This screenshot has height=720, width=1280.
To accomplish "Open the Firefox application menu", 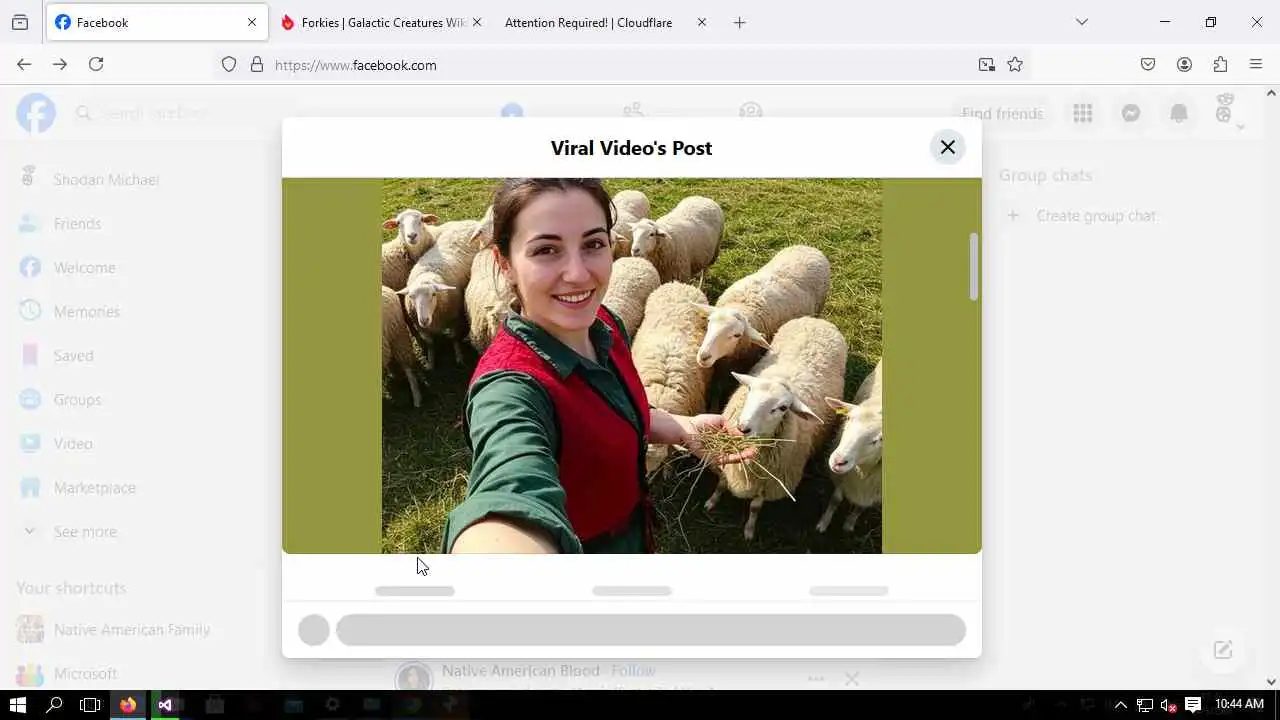I will [x=1256, y=64].
